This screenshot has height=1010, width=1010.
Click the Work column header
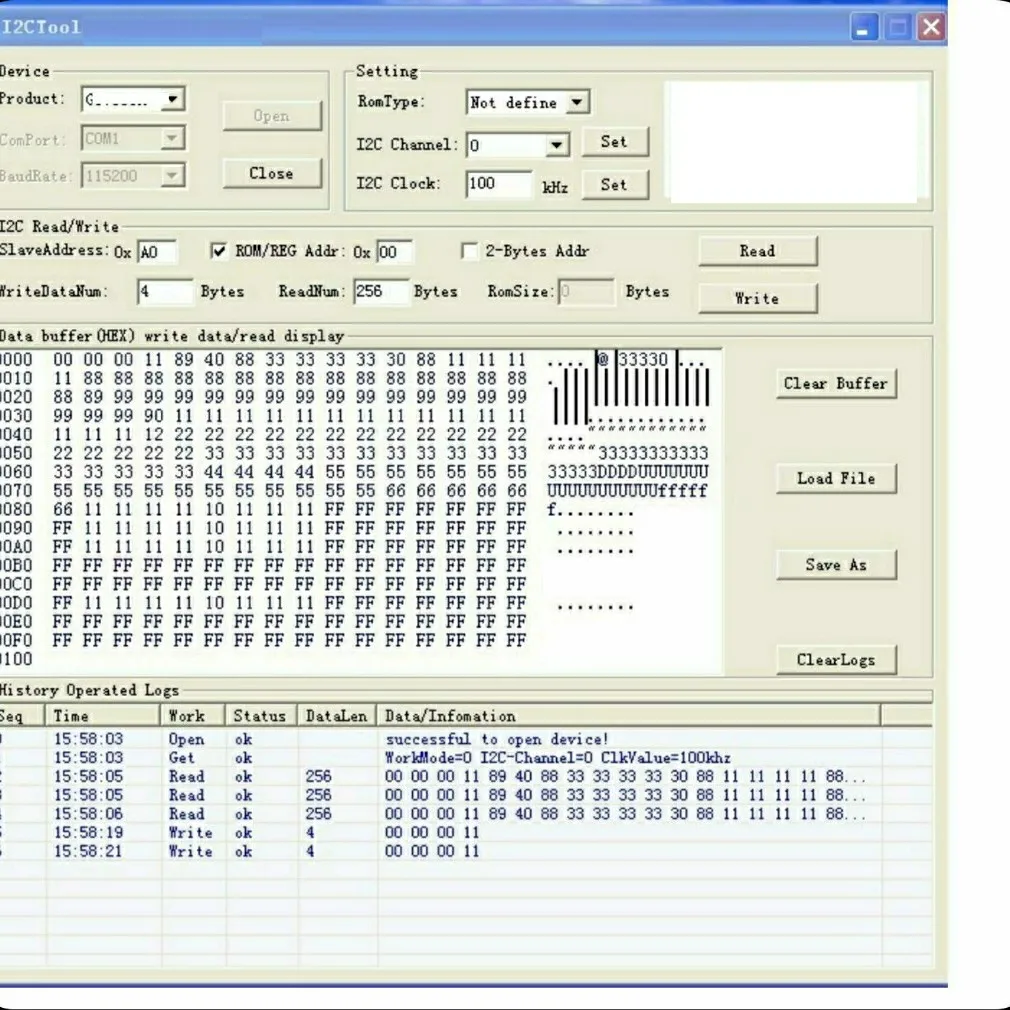click(x=193, y=716)
